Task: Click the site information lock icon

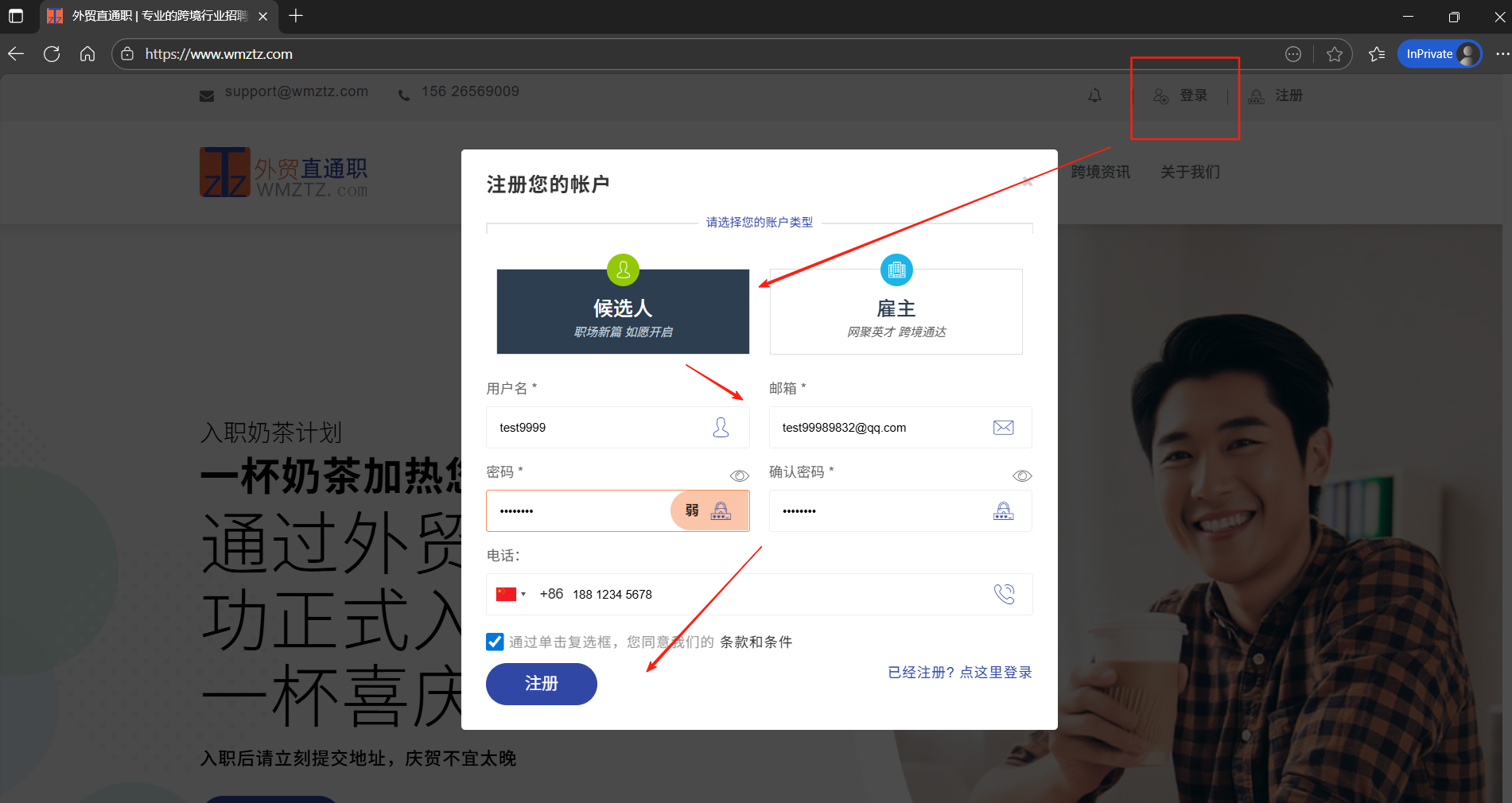Action: [127, 54]
